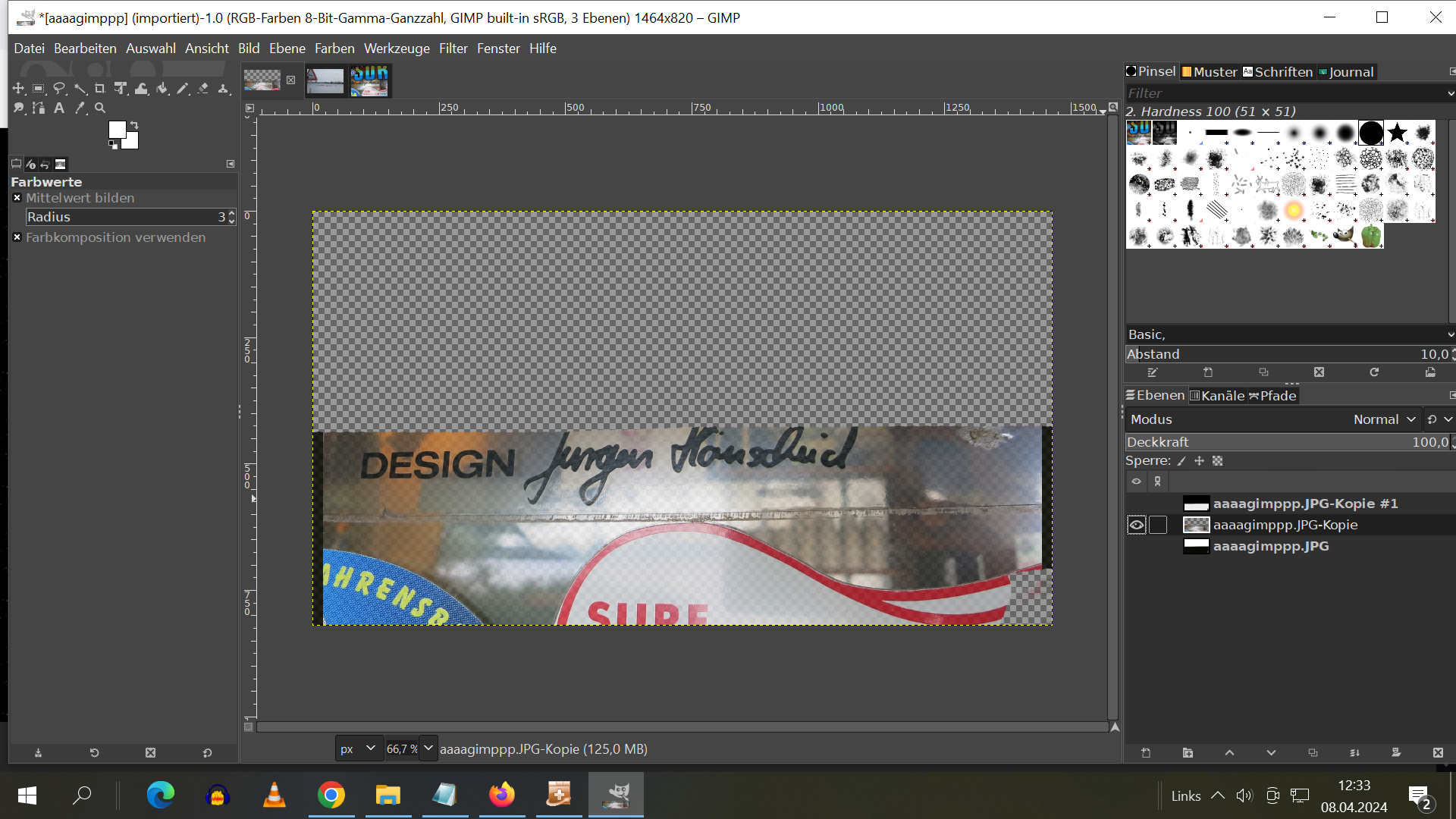Switch to the Kanäle tab
Image resolution: width=1456 pixels, height=819 pixels.
click(1217, 396)
